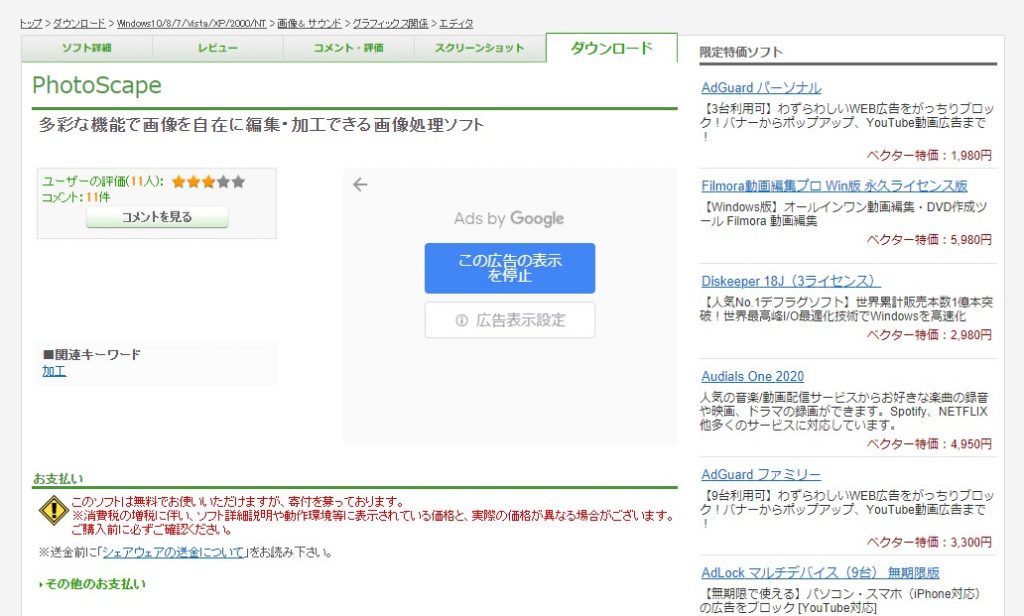
Task: Open the 広告表示設定 button
Action: tap(509, 320)
